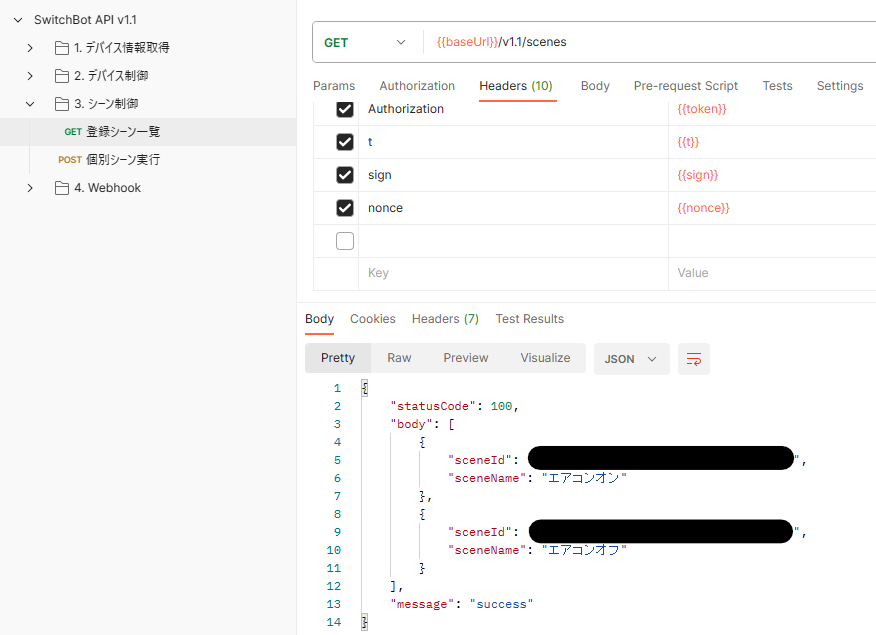Enable the empty header row checkbox
This screenshot has width=876, height=635.
click(x=344, y=240)
